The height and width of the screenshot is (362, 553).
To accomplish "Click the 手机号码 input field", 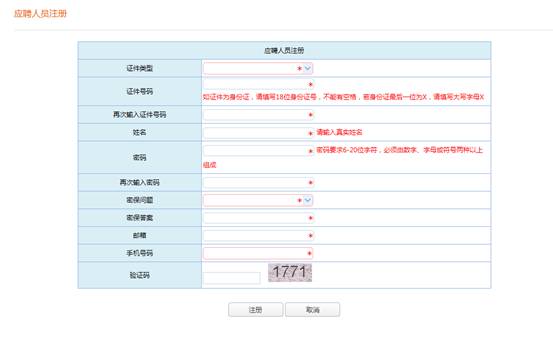I will (258, 253).
